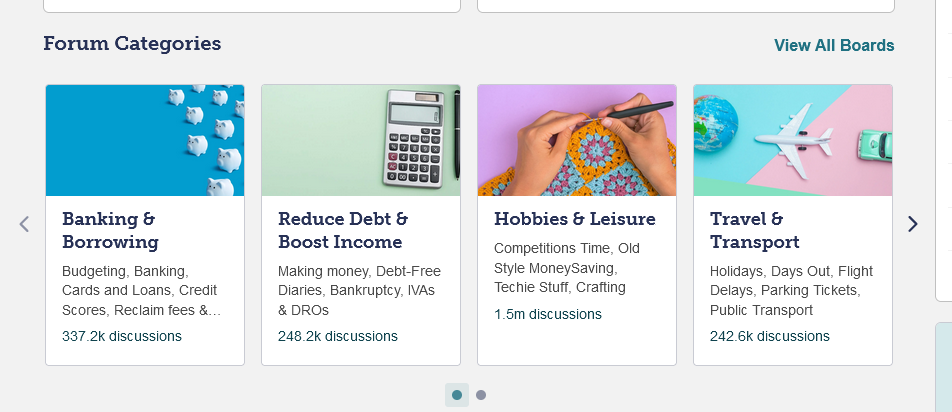952x412 pixels.
Task: Open Banking & Borrowing category title
Action: 110,230
